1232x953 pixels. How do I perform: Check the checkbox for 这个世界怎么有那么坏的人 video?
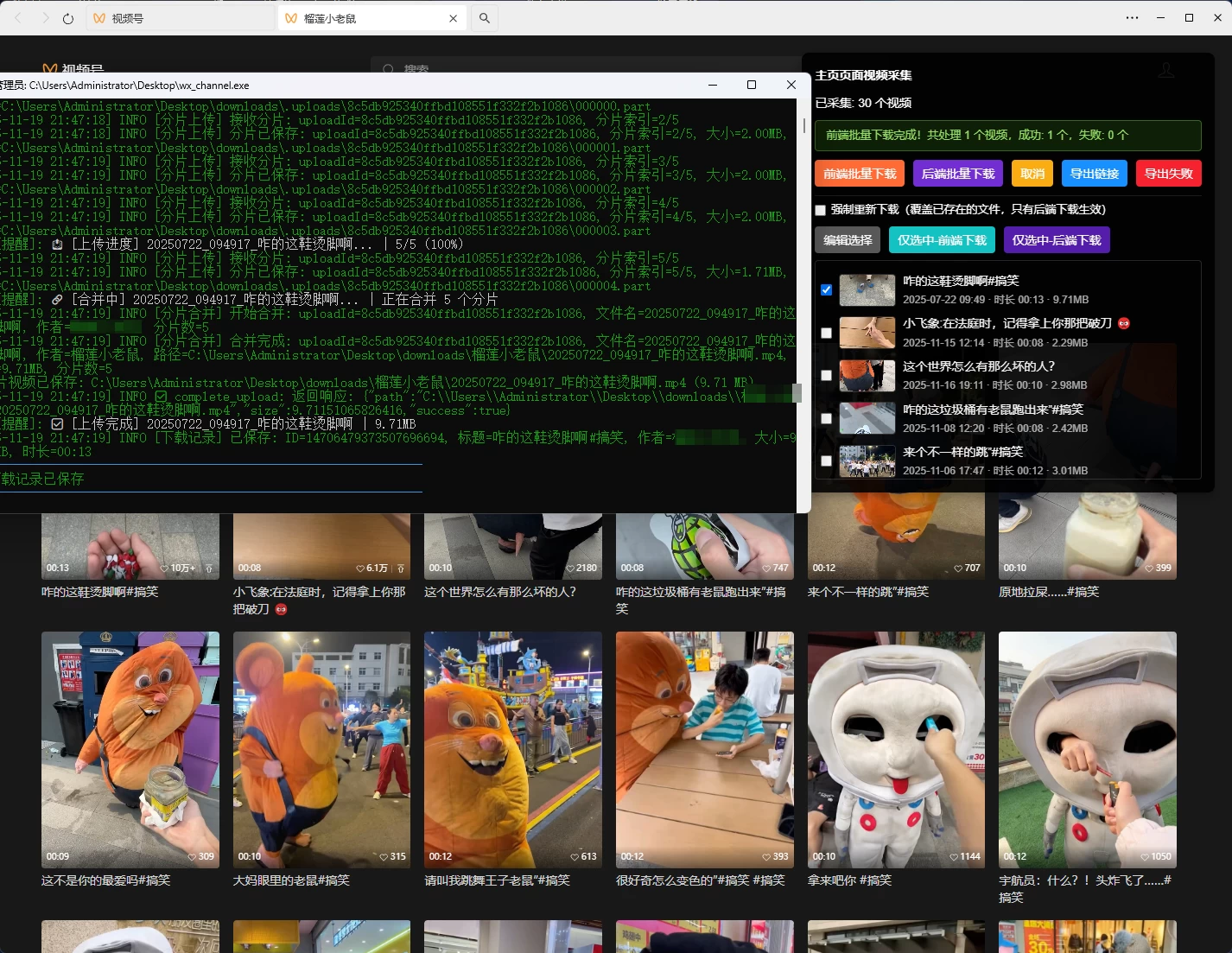826,376
